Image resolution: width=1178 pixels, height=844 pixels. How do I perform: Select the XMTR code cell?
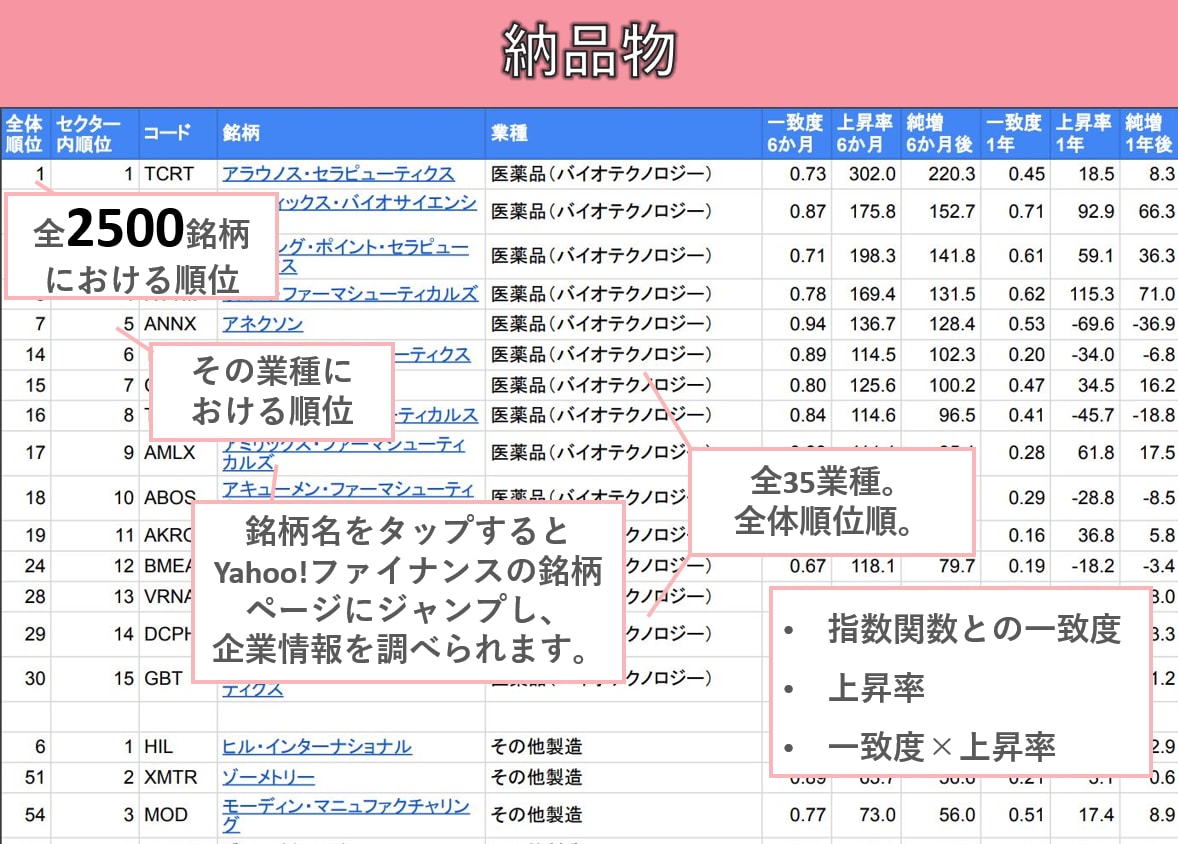178,777
